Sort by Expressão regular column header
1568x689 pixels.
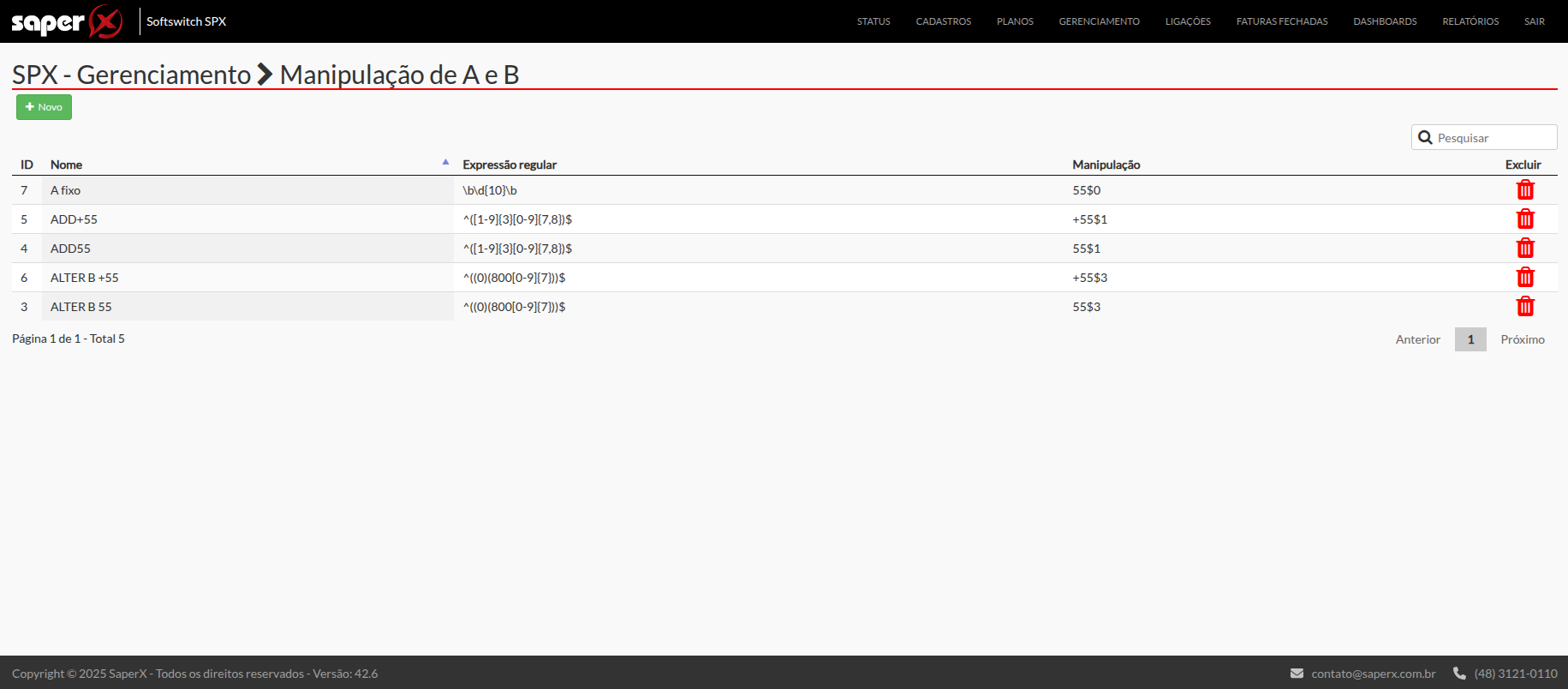[510, 165]
